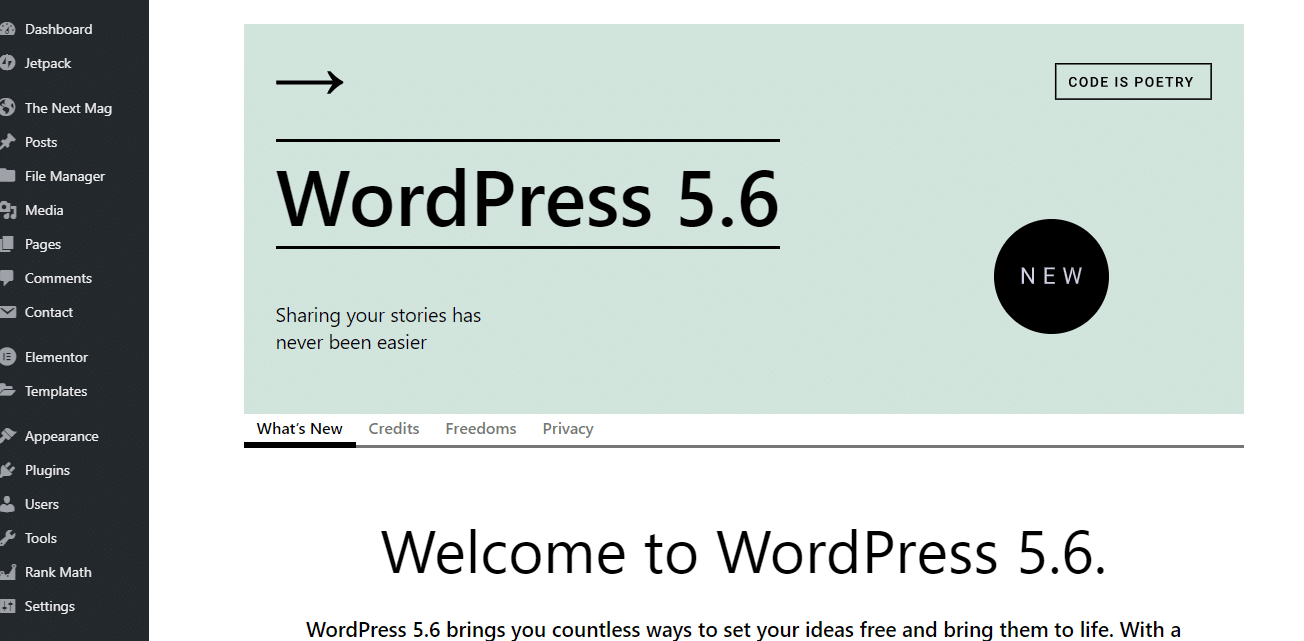This screenshot has height=641, width=1304.
Task: Open the Pages section
Action: pos(42,243)
